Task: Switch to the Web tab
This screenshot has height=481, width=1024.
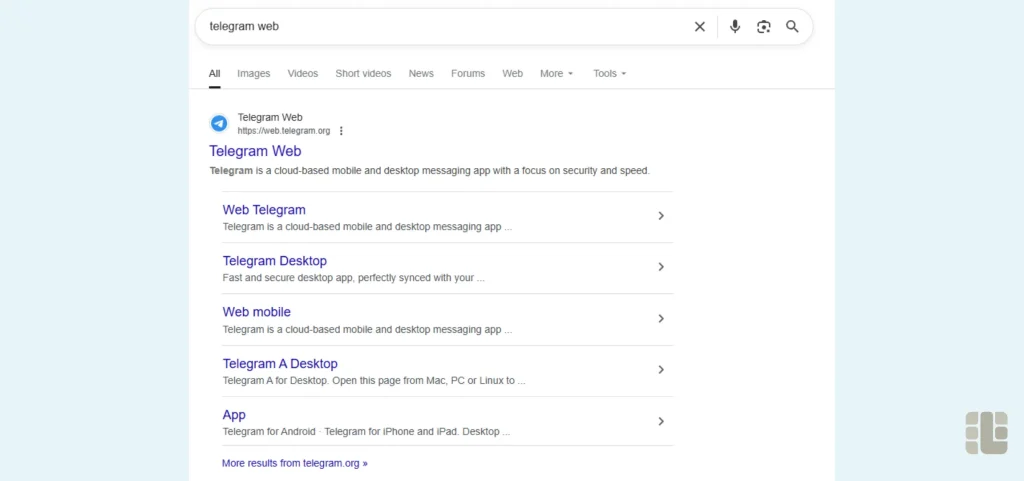Action: (513, 74)
